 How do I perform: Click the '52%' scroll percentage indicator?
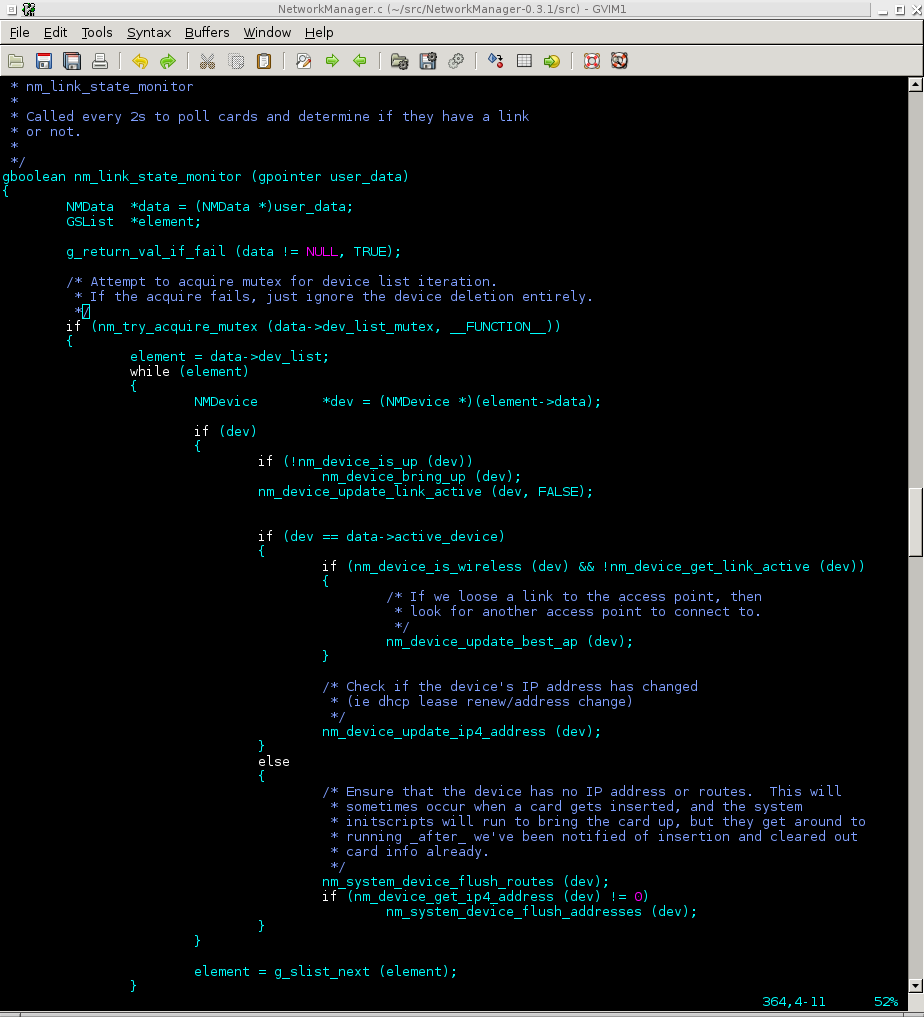point(886,1001)
